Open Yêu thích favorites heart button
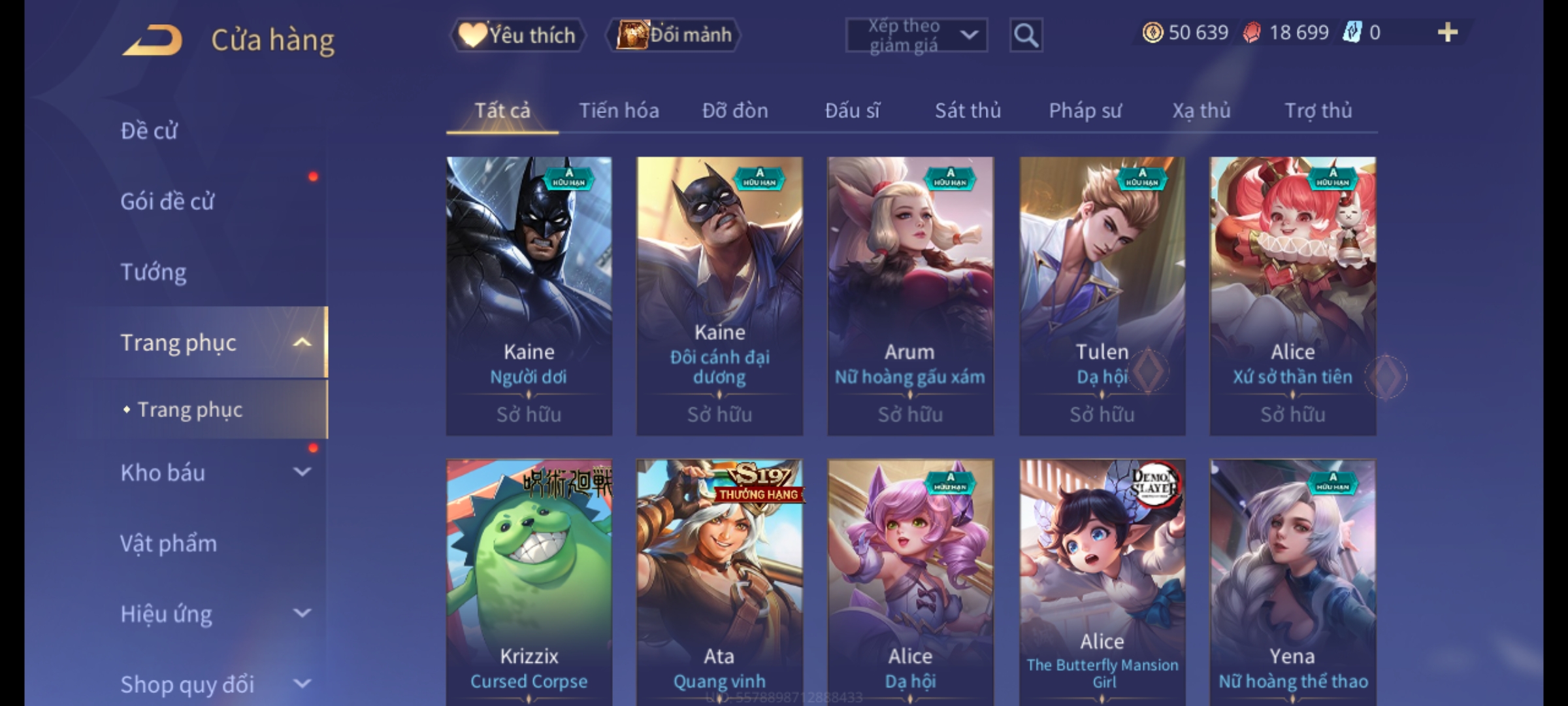This screenshot has height=706, width=1568. [x=517, y=35]
